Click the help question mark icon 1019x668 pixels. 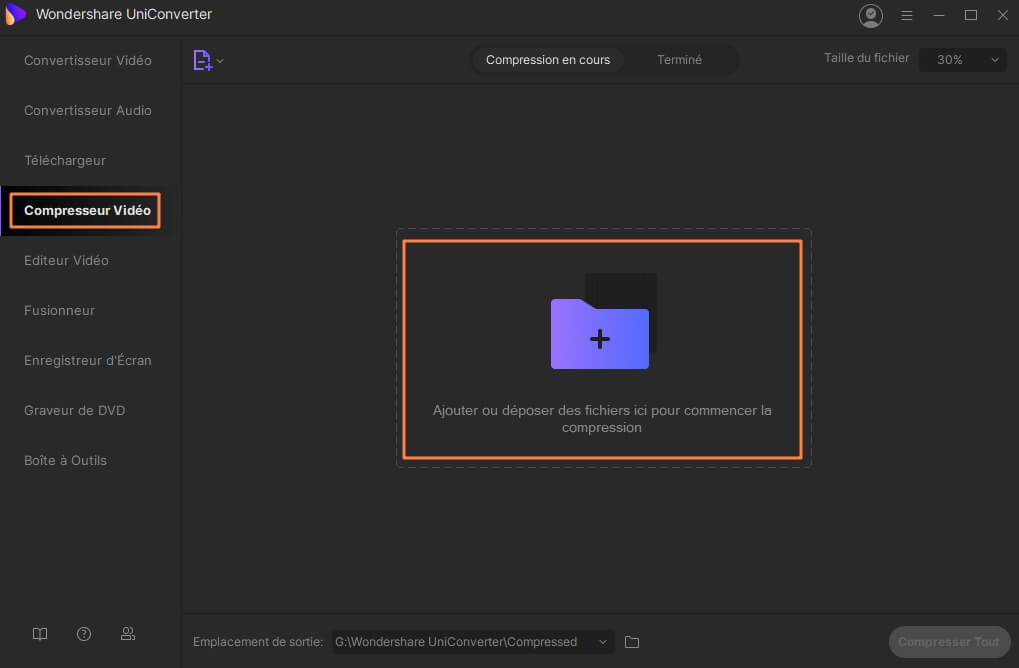pyautogui.click(x=84, y=634)
